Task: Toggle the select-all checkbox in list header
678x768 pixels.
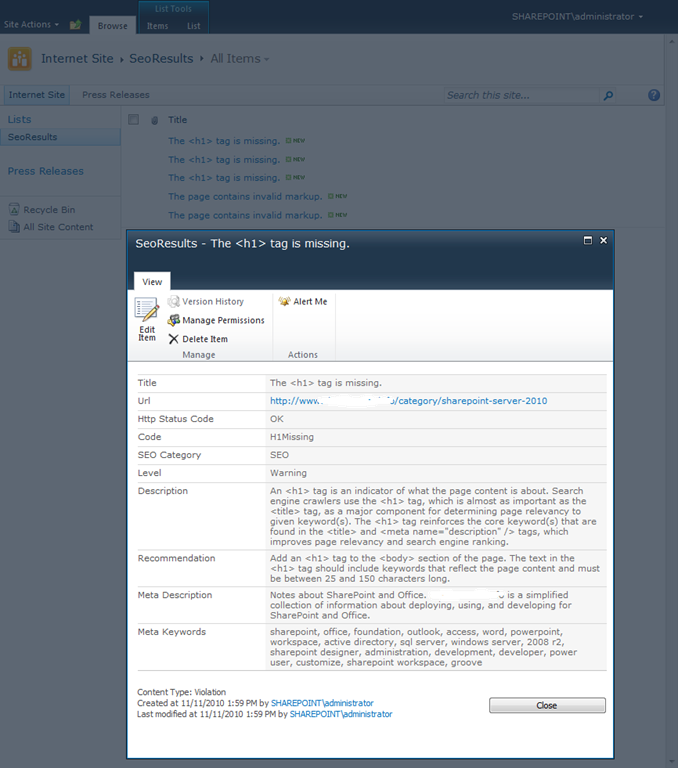Action: 133,120
